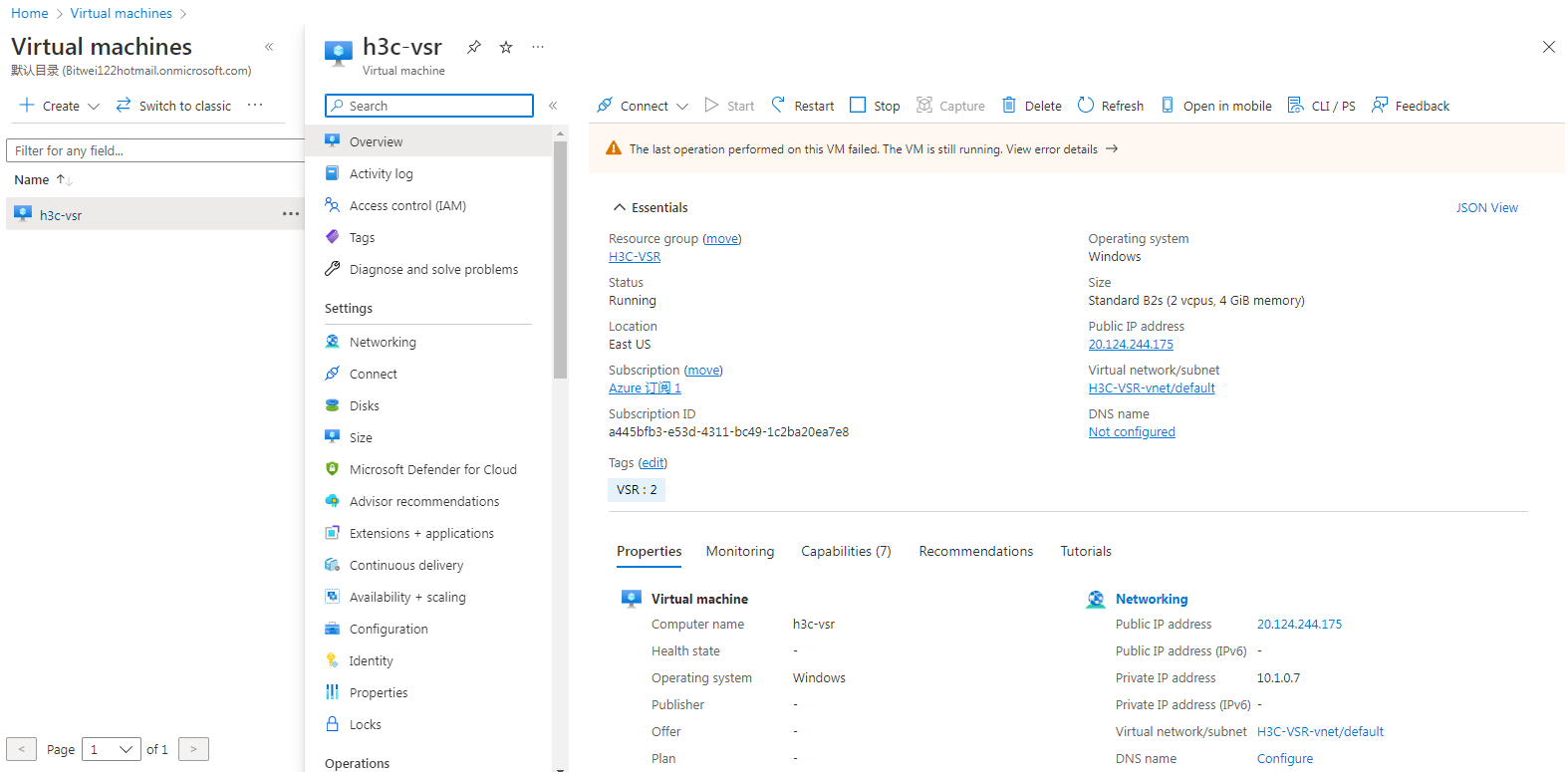Click move link beside Subscription

tap(703, 370)
